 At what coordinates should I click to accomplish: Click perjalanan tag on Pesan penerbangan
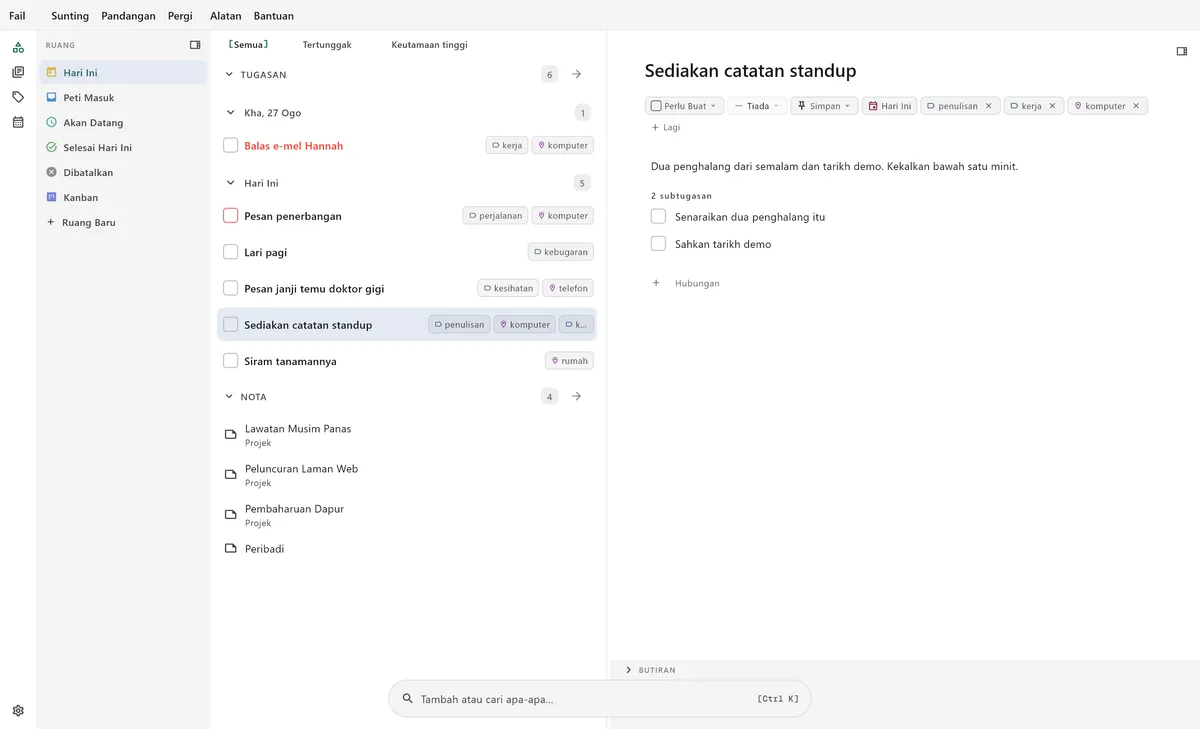coord(495,216)
